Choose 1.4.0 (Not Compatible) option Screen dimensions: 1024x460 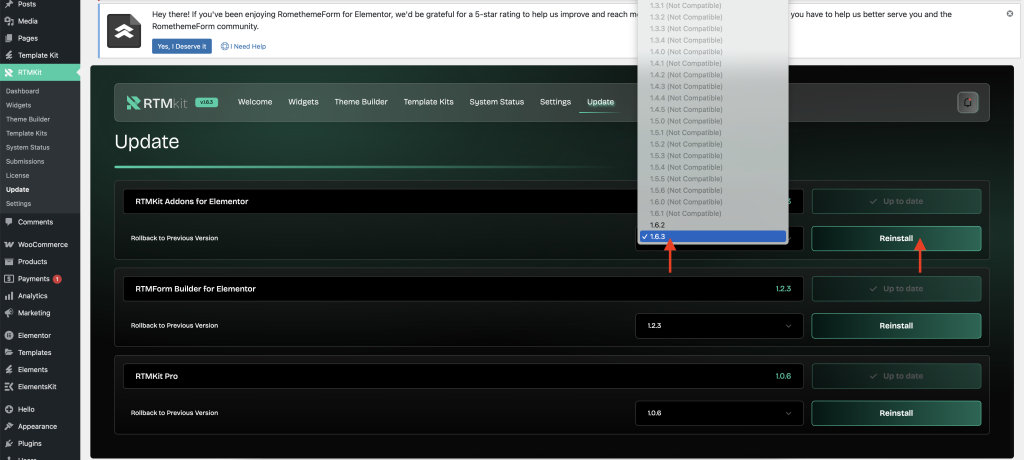[713, 52]
